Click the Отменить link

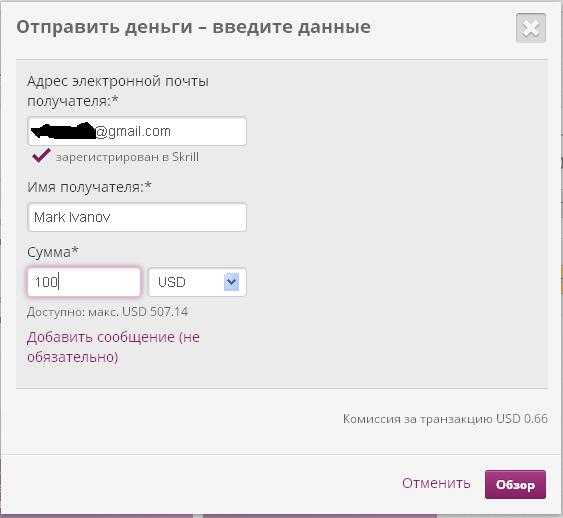pyautogui.click(x=436, y=483)
